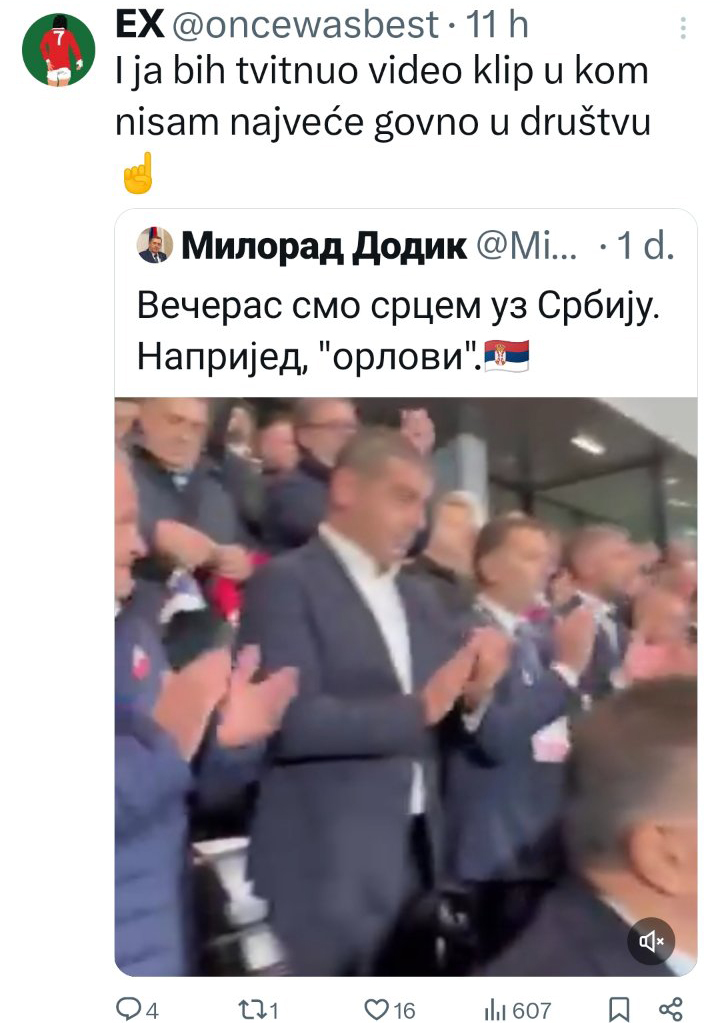Open the @oncewasbest handle link
The height and width of the screenshot is (1023, 720).
pyautogui.click(x=305, y=25)
